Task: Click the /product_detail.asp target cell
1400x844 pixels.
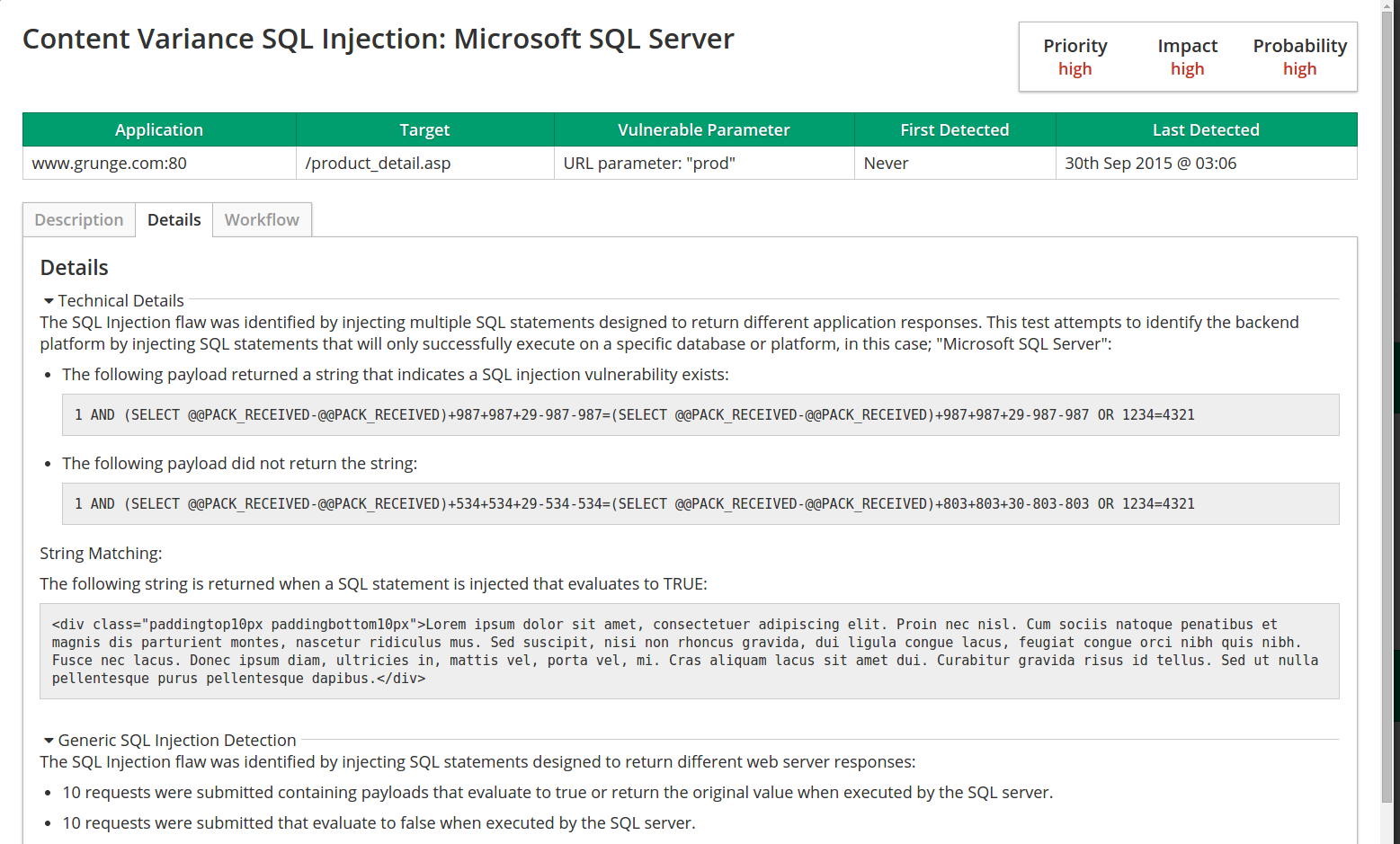Action: [378, 164]
